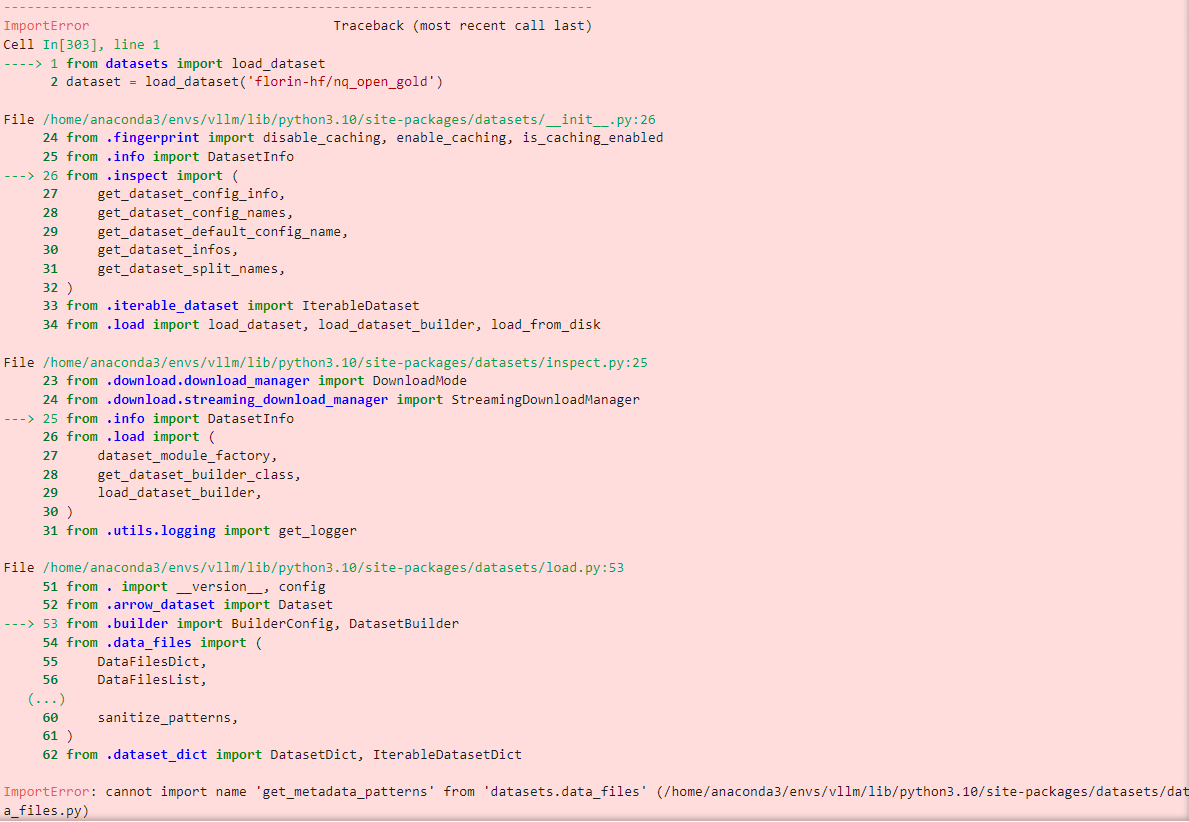Select the .builder module on line 53

(x=137, y=622)
